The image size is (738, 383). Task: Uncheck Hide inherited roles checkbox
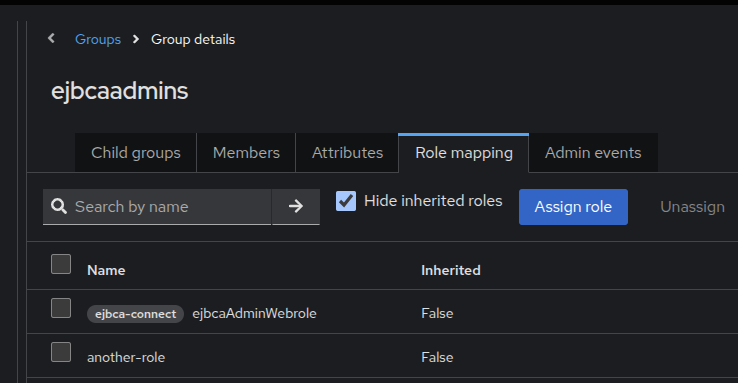click(346, 201)
